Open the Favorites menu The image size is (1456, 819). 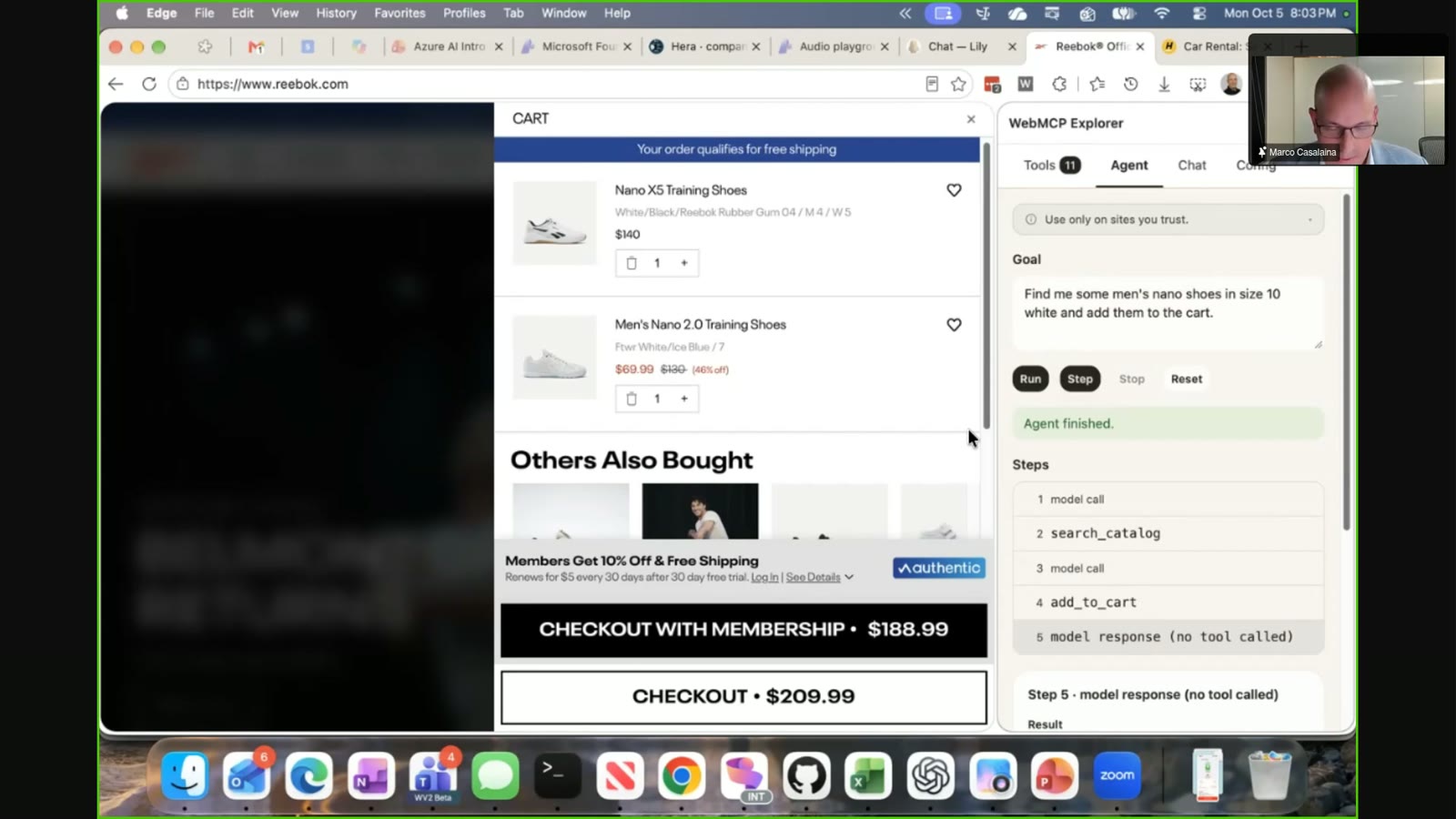399,13
